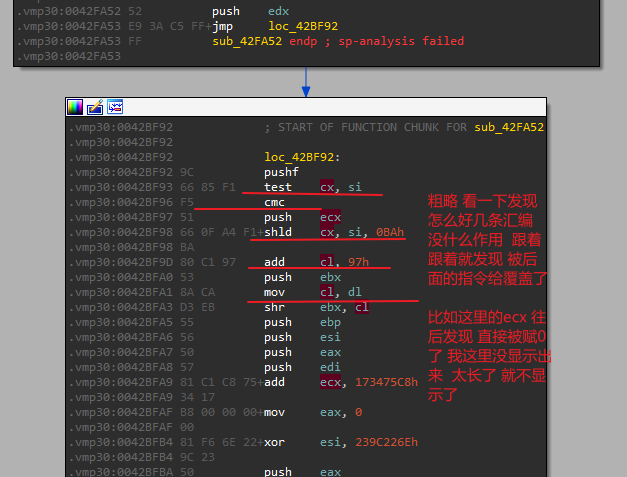Click cl operand in shr ebx, cl

coord(361,307)
